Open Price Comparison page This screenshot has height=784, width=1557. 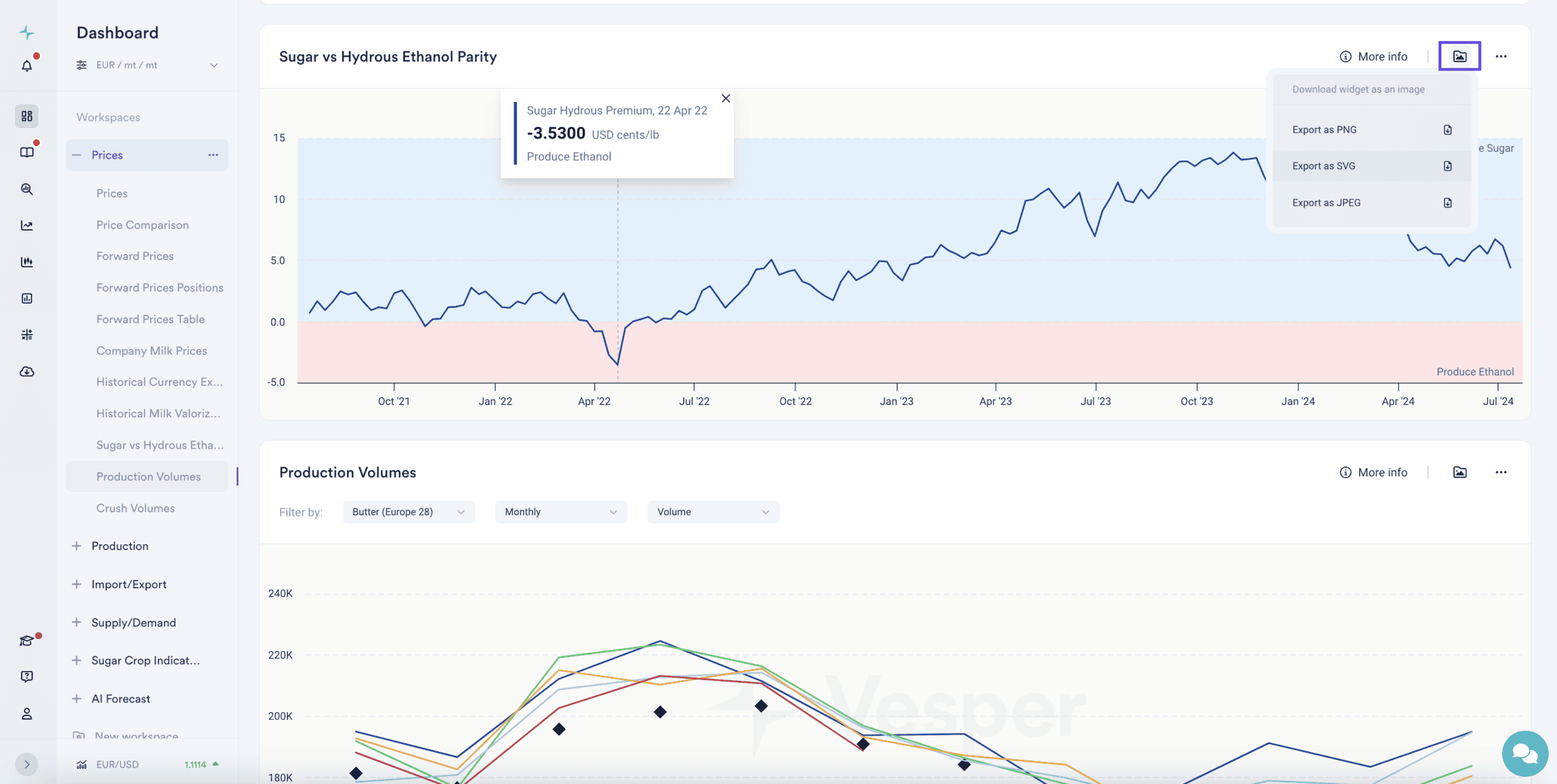[142, 225]
